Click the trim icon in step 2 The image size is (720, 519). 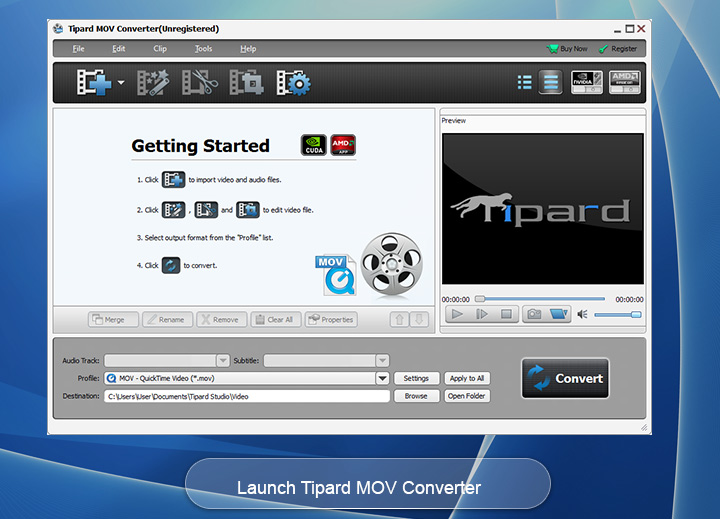(x=206, y=210)
